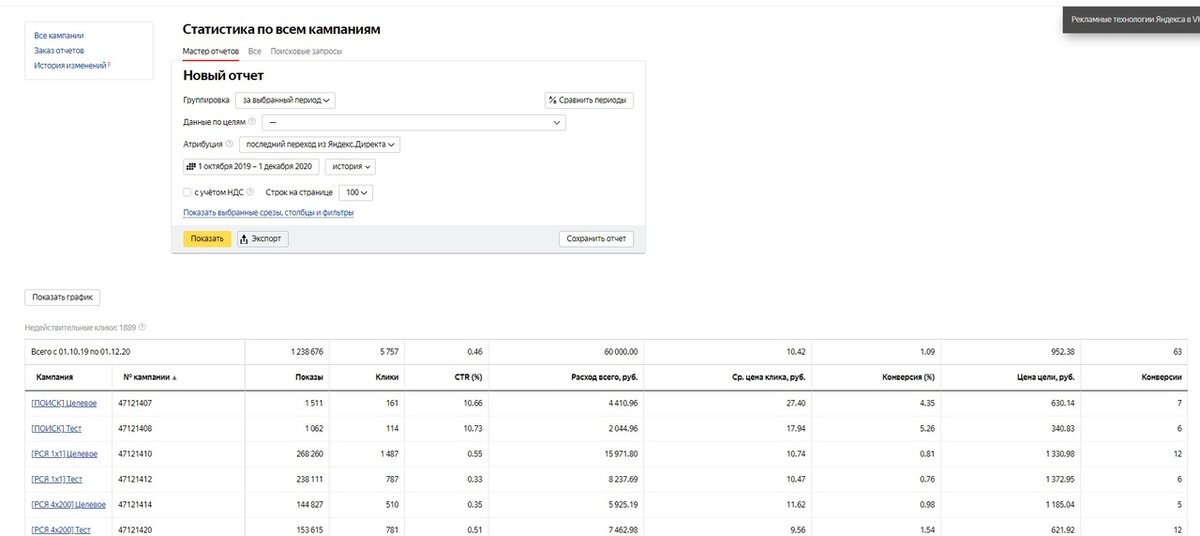Viewport: 1200px width, 536px height.
Task: Open the date range picker '1 октября 2019 – 1 декабря 2020'
Action: 250,167
